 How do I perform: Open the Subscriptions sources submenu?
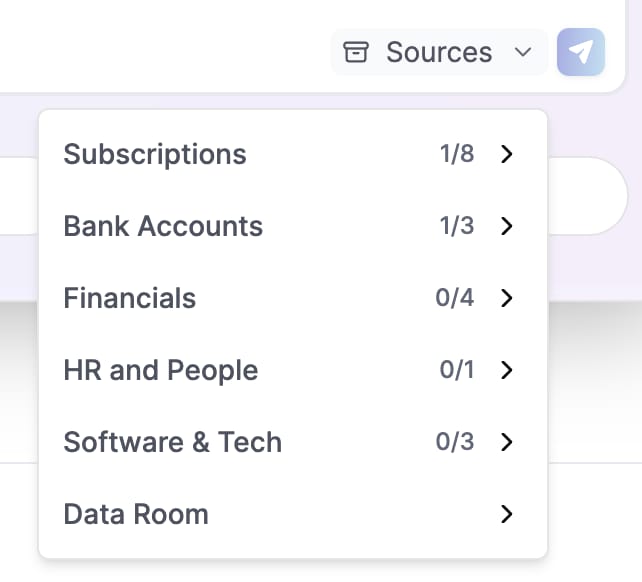click(x=293, y=154)
